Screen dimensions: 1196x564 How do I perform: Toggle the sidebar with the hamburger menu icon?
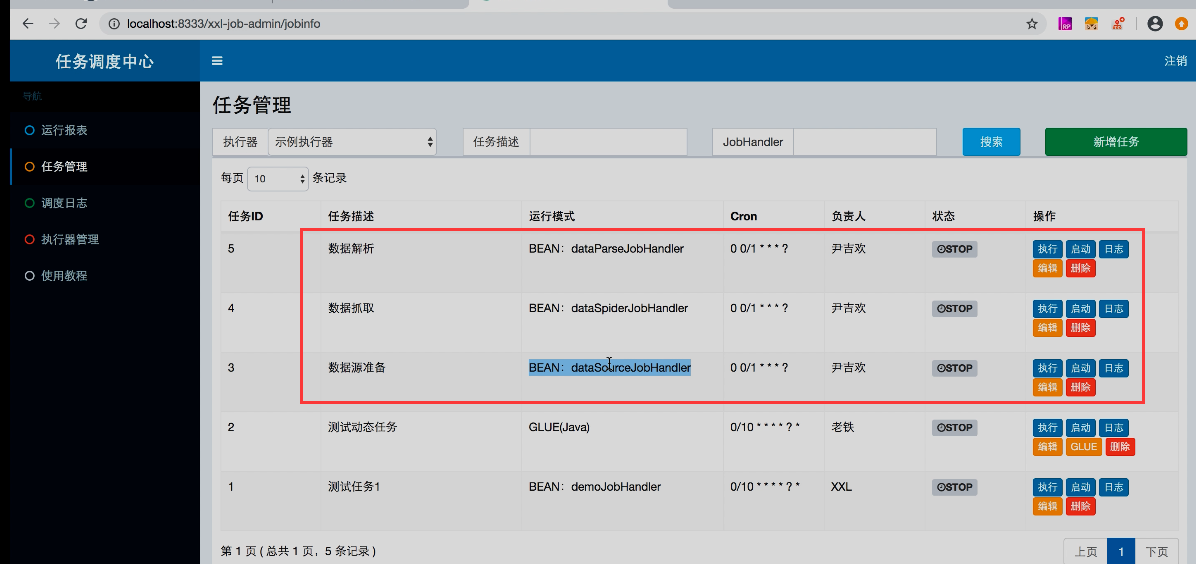(217, 61)
